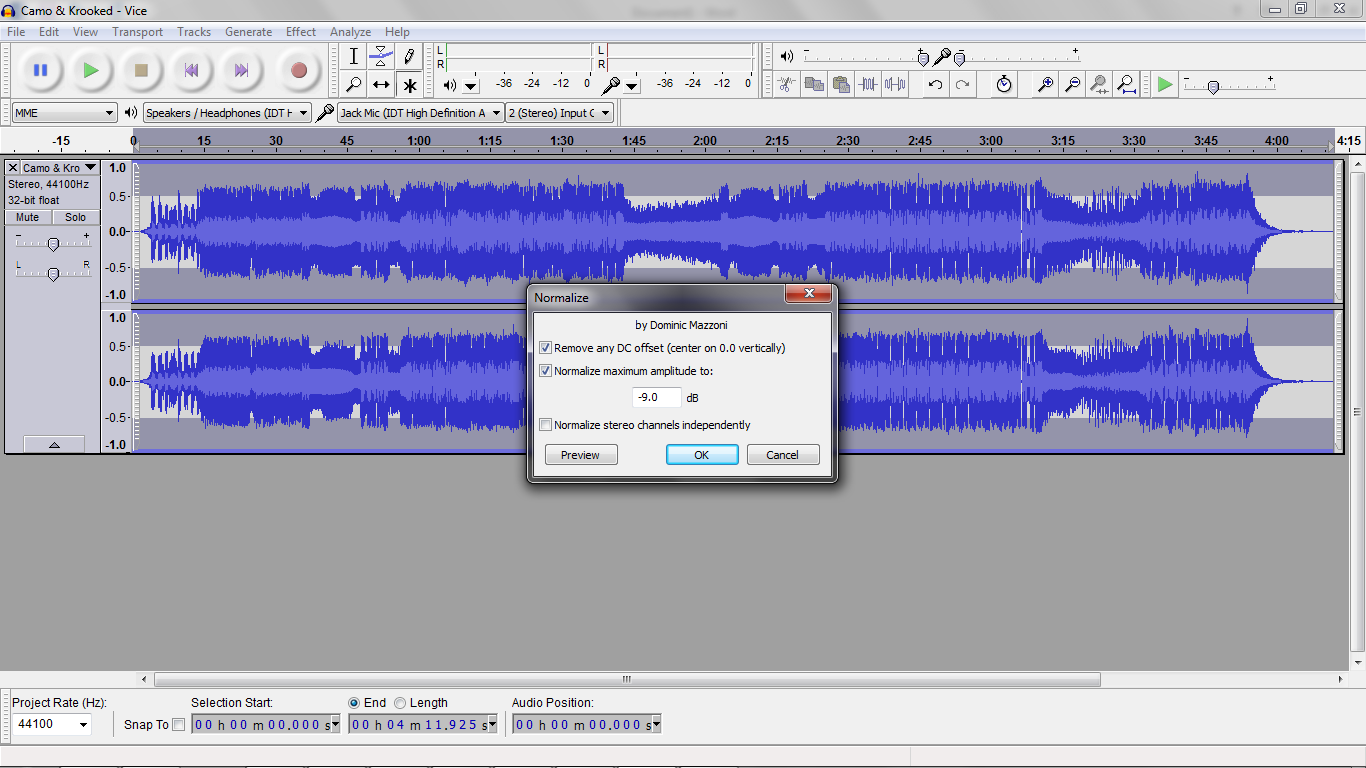Screen dimensions: 1366x768
Task: Open the MME audio host dropdown
Action: (65, 113)
